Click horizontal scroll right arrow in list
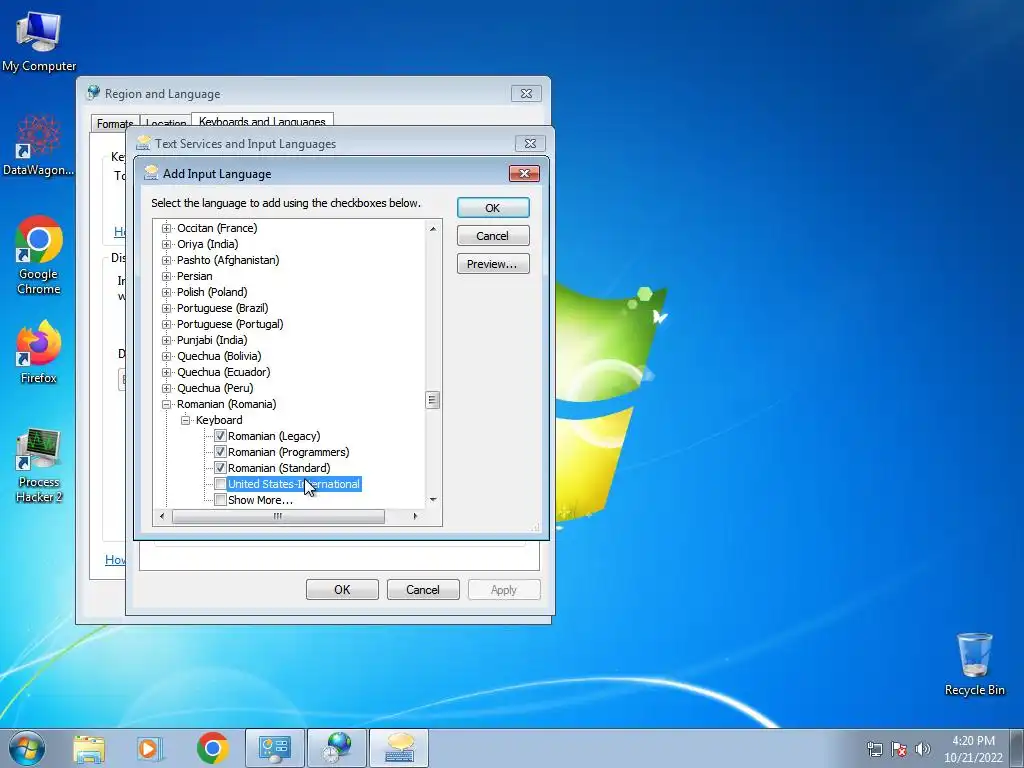Image resolution: width=1024 pixels, height=768 pixels. point(415,516)
